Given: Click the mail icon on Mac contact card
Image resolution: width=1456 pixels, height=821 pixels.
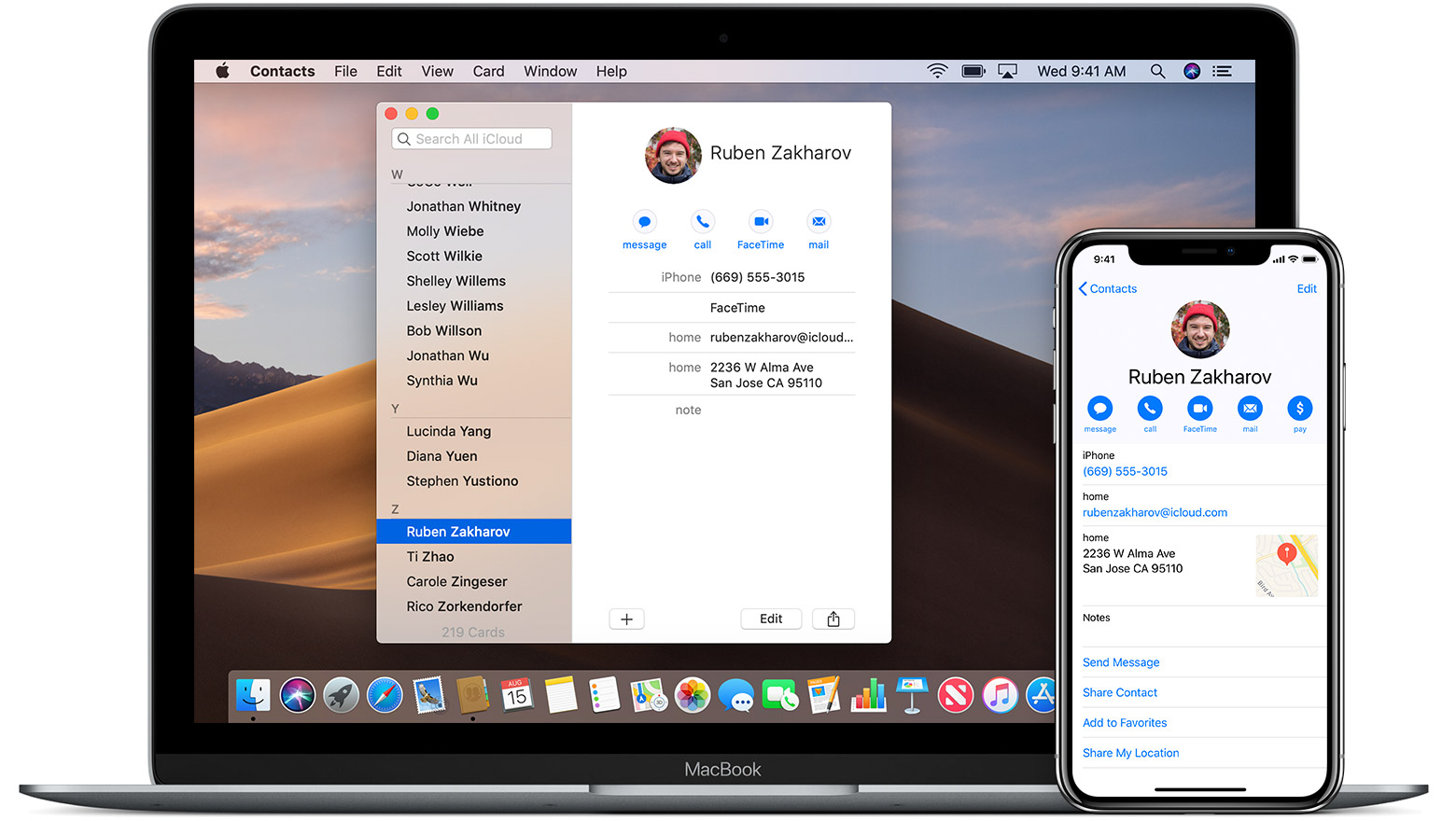Looking at the screenshot, I should click(x=819, y=222).
